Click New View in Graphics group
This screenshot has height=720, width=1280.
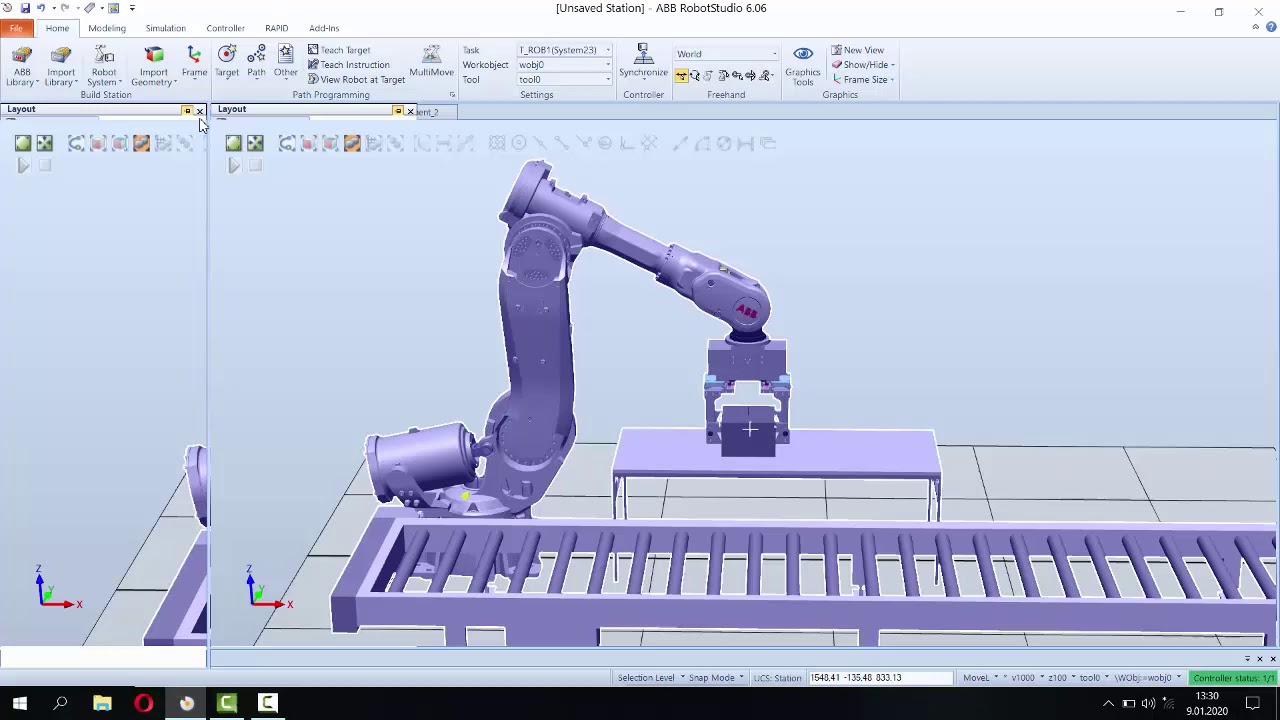857,50
